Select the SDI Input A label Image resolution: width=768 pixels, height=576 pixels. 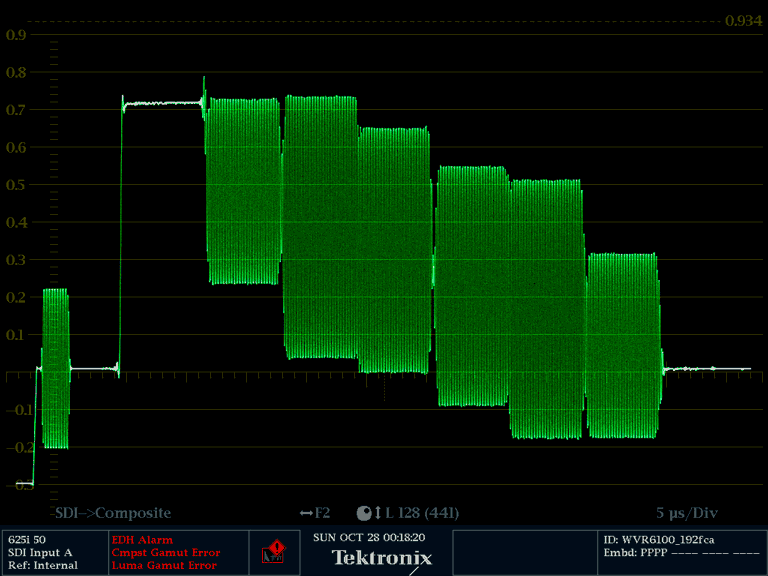[x=40, y=552]
